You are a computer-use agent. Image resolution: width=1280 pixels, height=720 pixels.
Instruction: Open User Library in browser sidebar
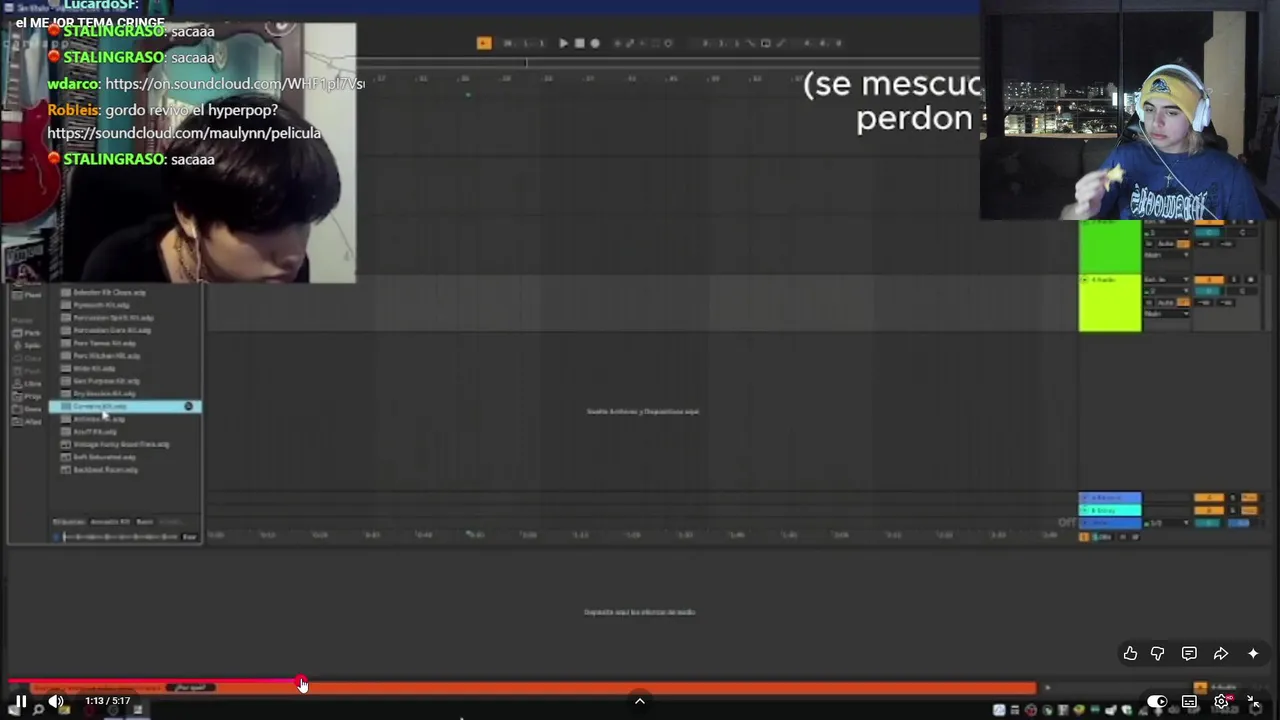pyautogui.click(x=27, y=383)
